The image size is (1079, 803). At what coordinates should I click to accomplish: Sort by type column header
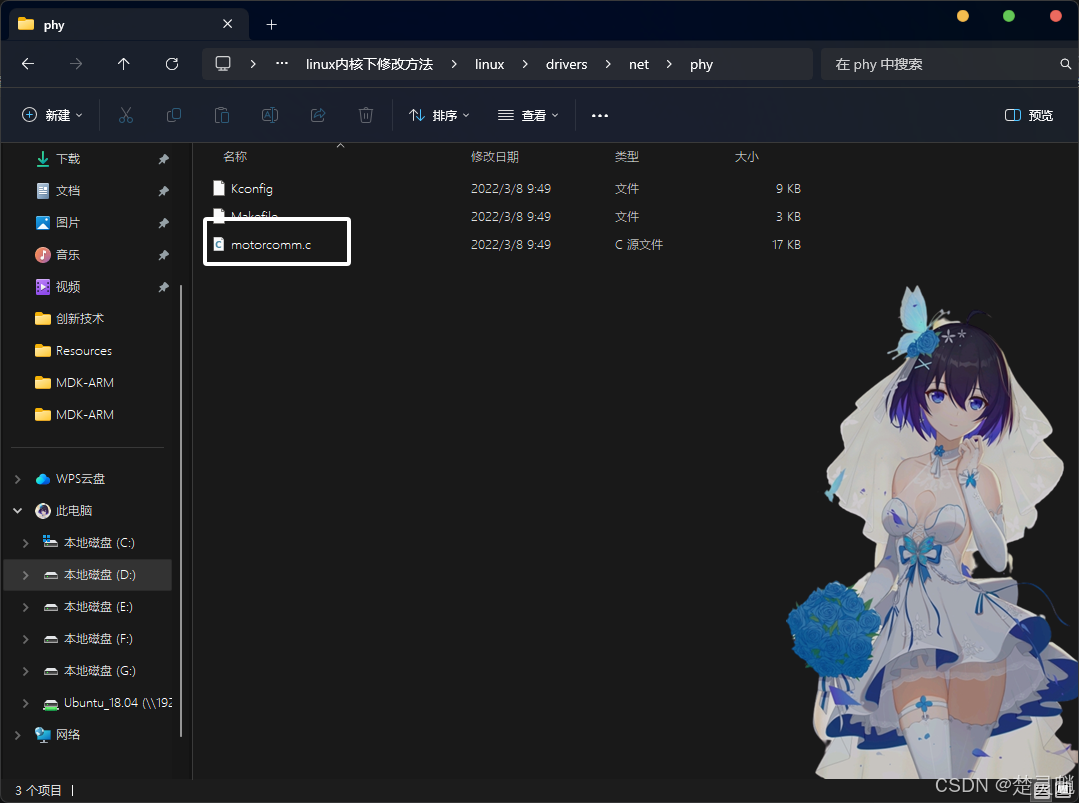[x=627, y=157]
